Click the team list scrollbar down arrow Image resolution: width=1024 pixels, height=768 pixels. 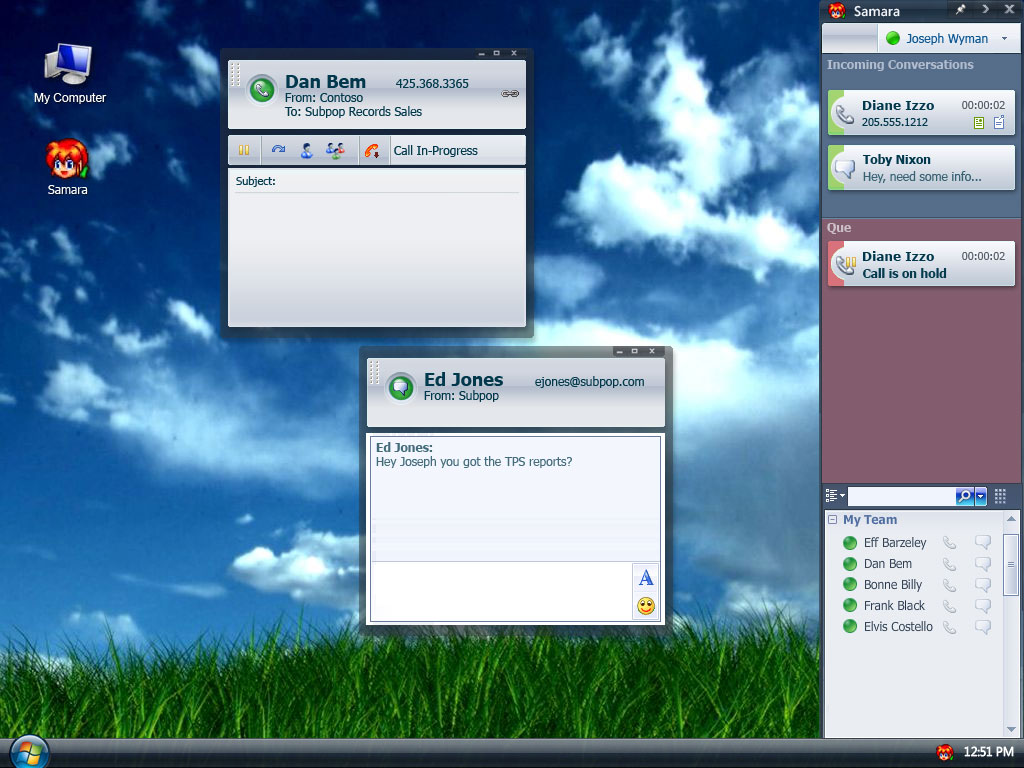(1011, 729)
